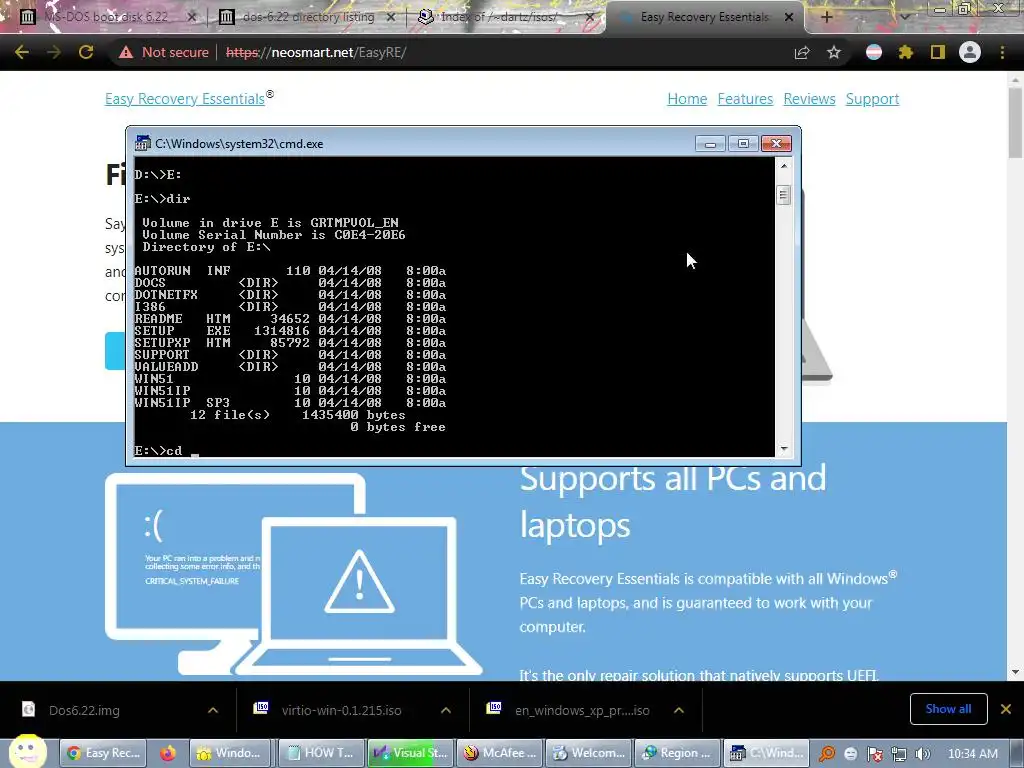
Task: Switch to the Visual St... taskbar button
Action: tap(410, 753)
